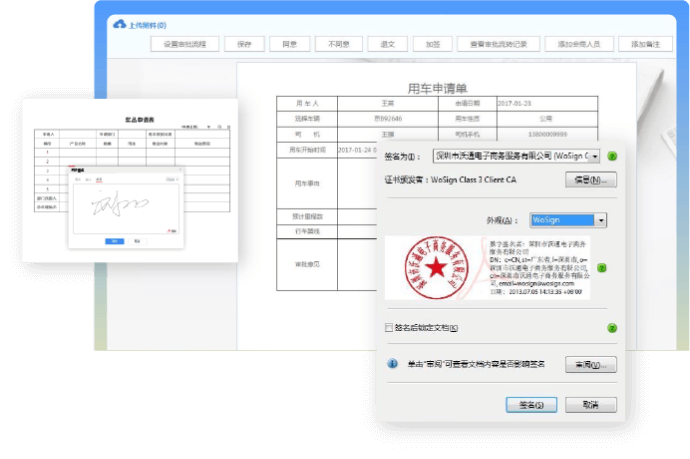The image size is (690, 459).
Task: Click the blue confirm button under handwritten signature
Action: pyautogui.click(x=114, y=240)
